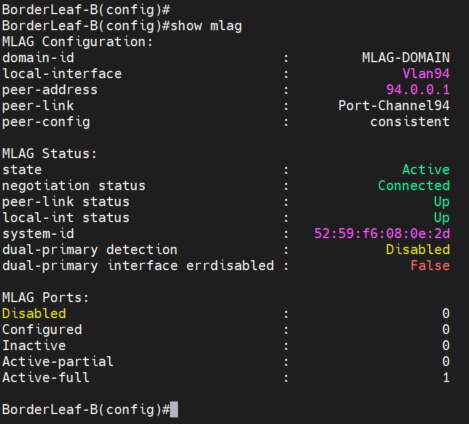Click the 'state' label
Screen dimensions: 469x424
22,170
